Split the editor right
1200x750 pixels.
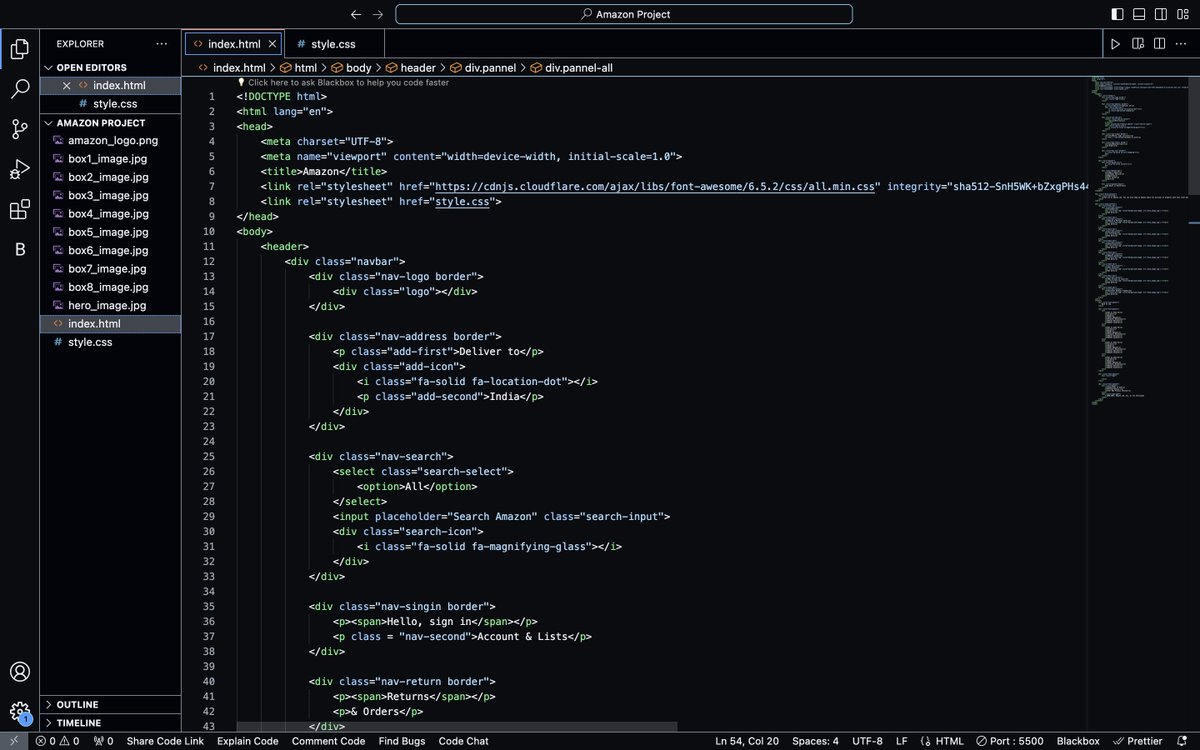coord(1160,44)
